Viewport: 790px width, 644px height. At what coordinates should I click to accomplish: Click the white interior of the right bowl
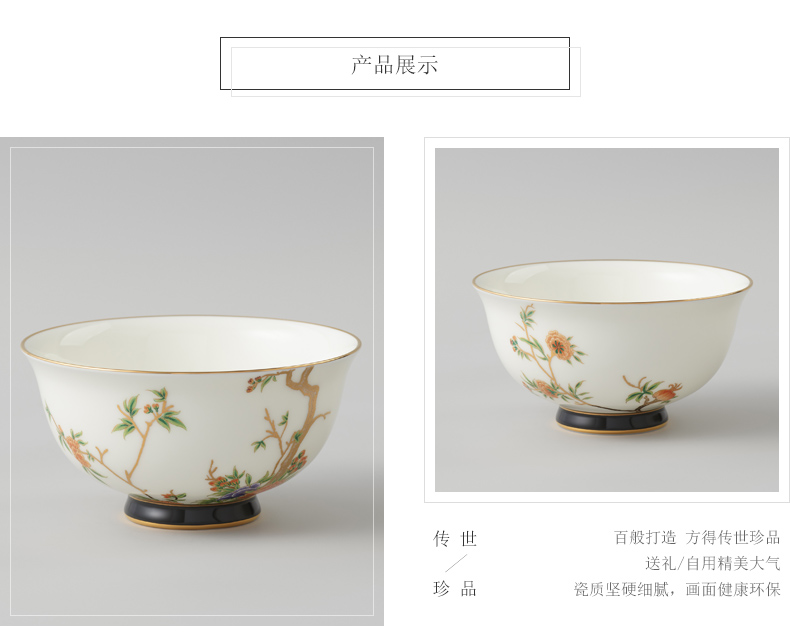click(x=612, y=280)
